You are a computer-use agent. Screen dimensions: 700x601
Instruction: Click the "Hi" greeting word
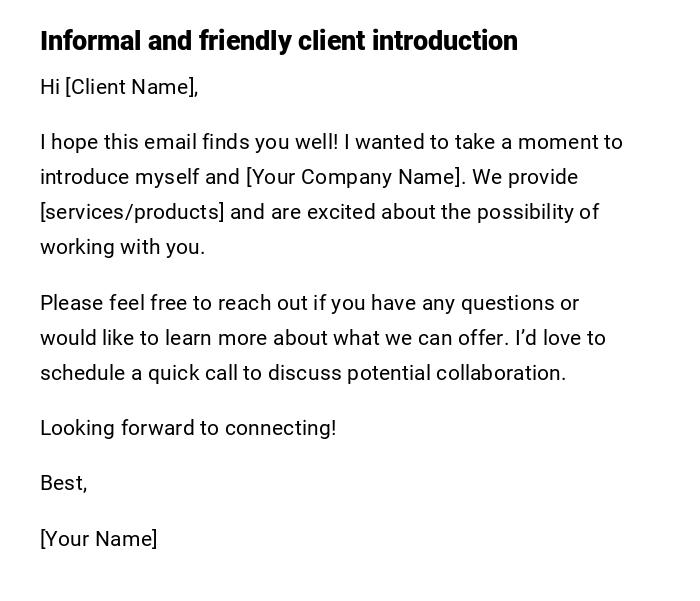pyautogui.click(x=50, y=87)
